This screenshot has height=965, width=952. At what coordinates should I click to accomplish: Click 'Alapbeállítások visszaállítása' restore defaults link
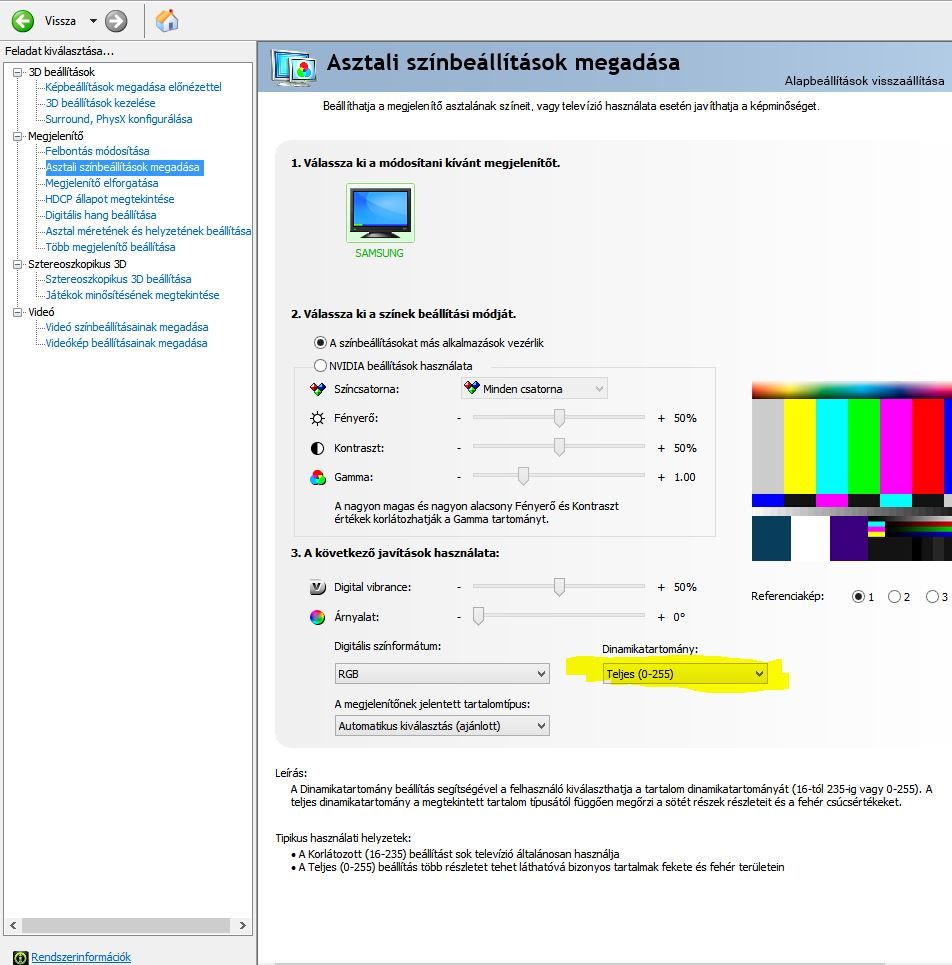tap(864, 81)
